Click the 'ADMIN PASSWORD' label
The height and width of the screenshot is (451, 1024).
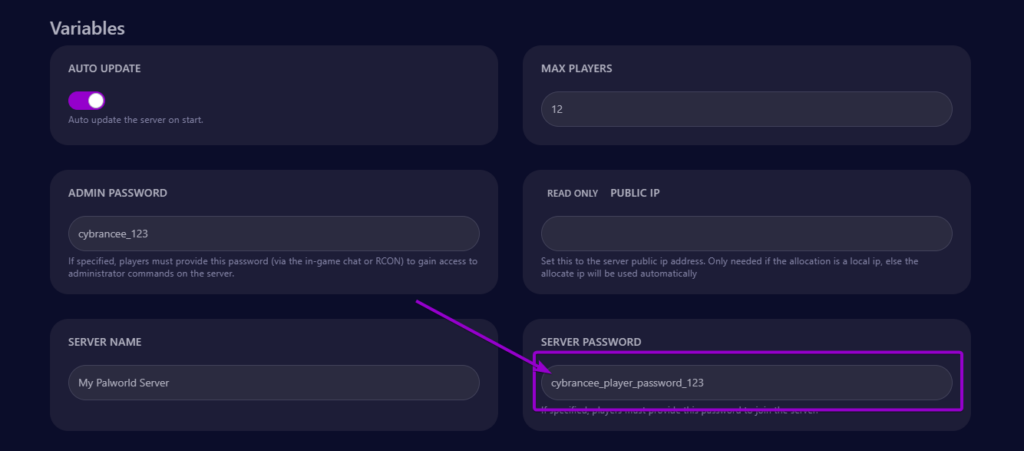(118, 193)
